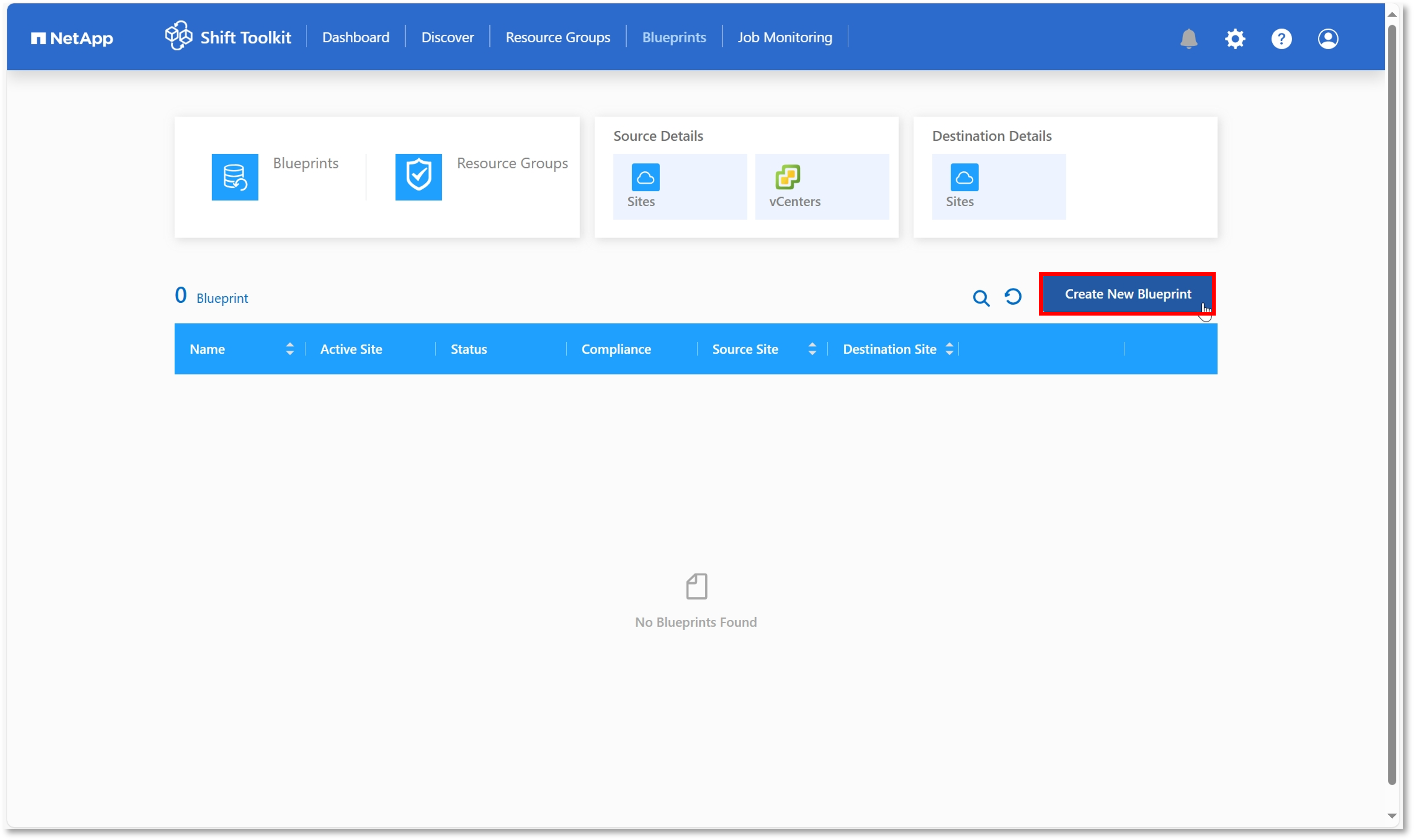Image resolution: width=1414 pixels, height=840 pixels.
Task: Open the Job Monitoring tab
Action: click(x=785, y=37)
